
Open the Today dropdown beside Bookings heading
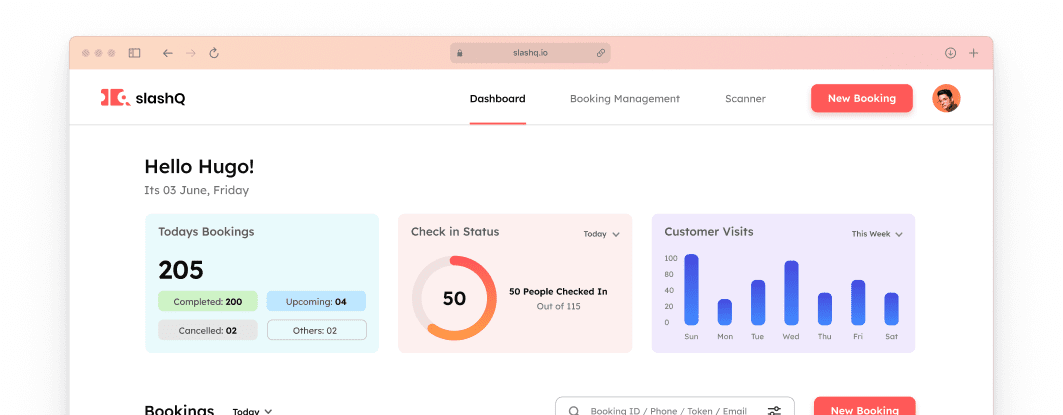coord(252,411)
